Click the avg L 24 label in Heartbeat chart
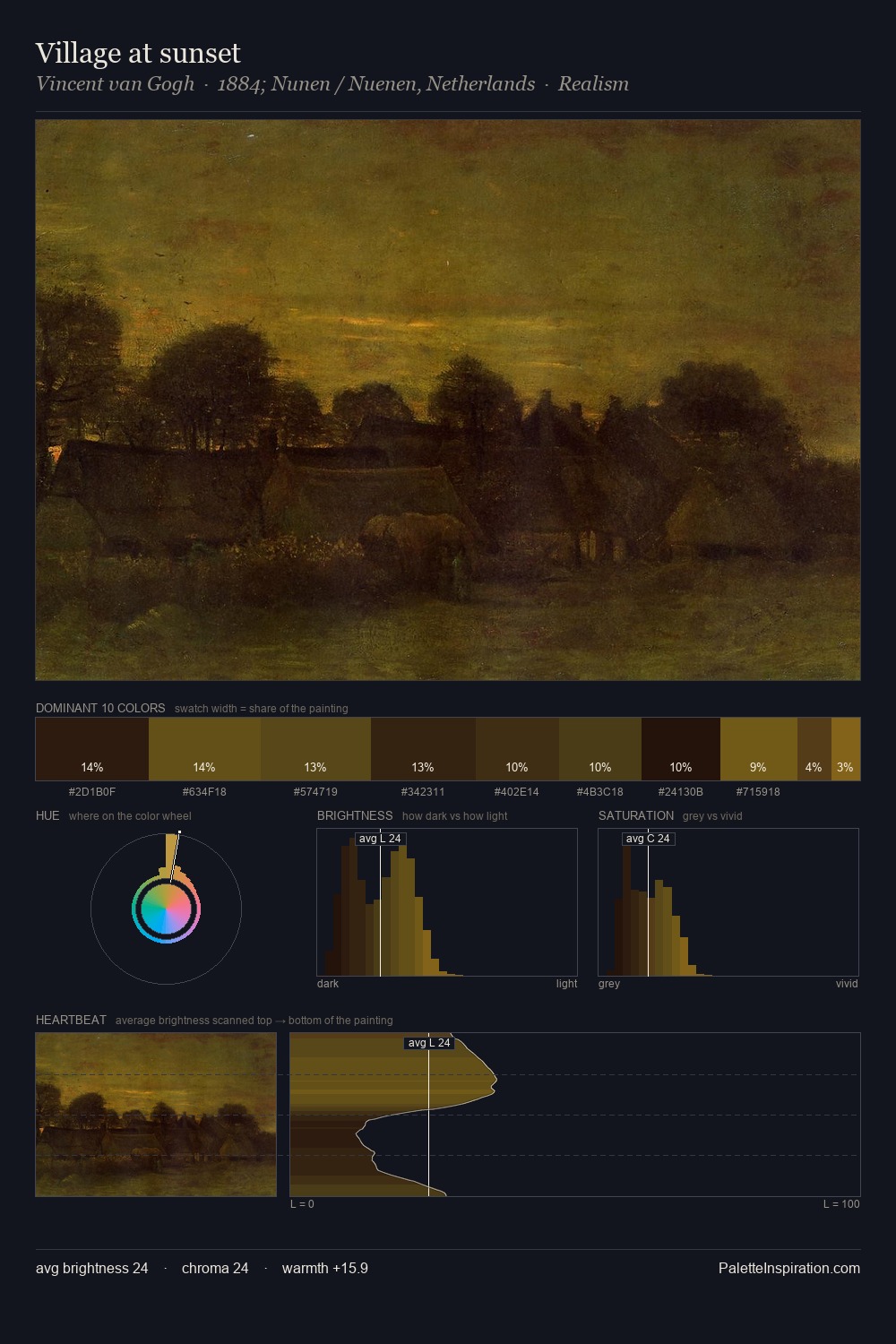 (429, 1043)
